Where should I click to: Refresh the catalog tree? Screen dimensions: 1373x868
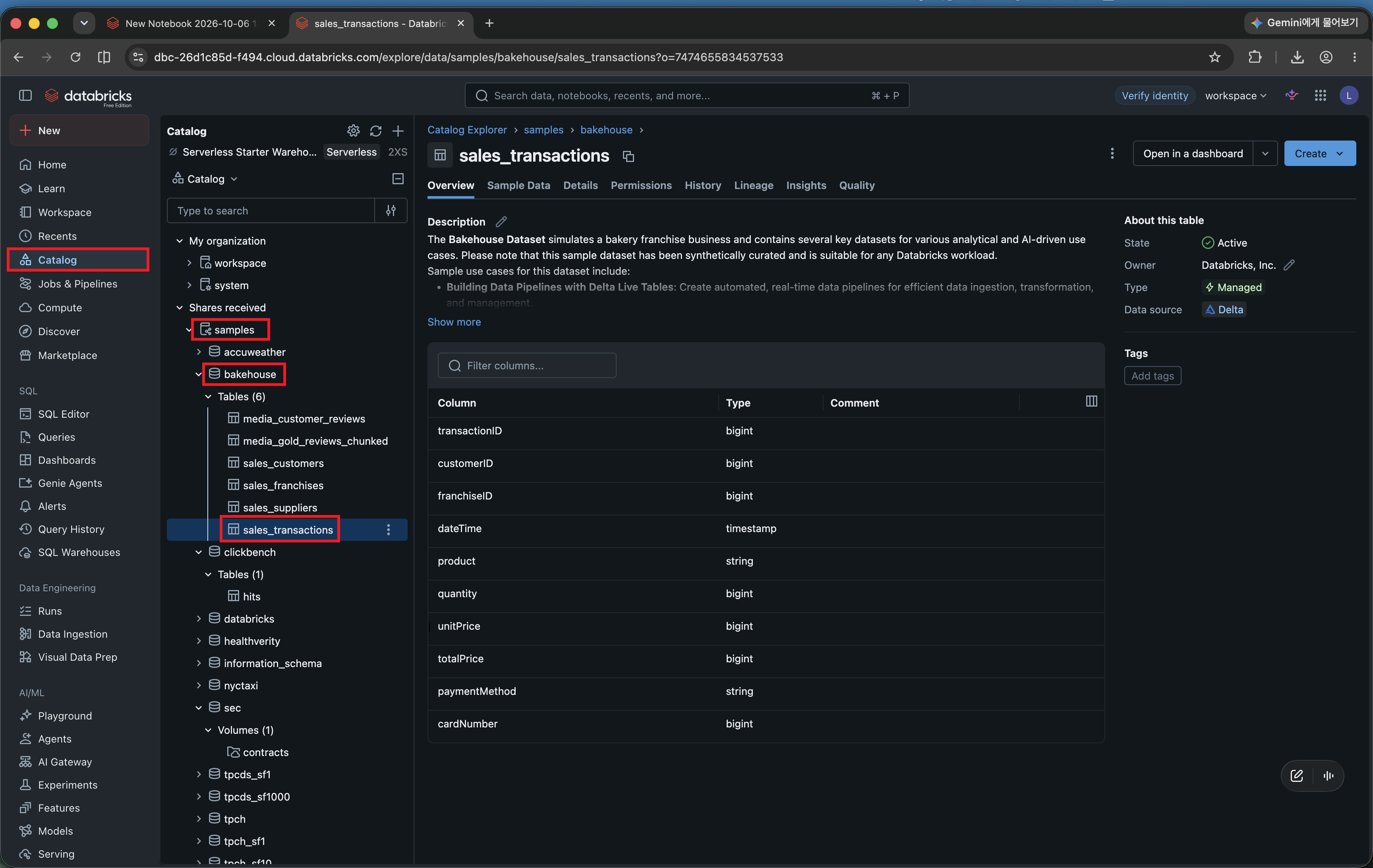375,131
